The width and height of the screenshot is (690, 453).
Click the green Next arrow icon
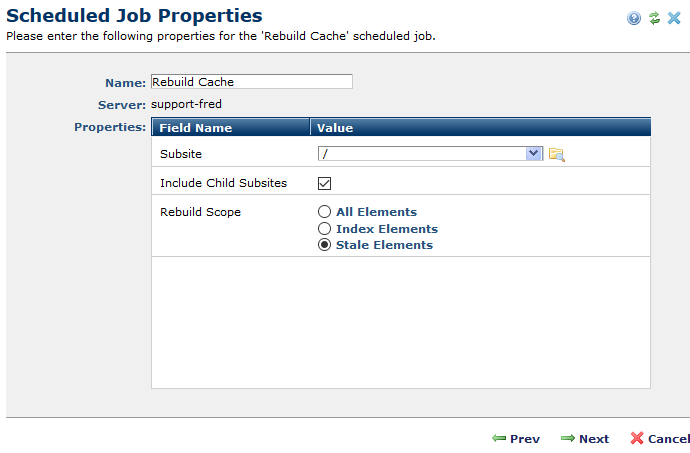(567, 439)
